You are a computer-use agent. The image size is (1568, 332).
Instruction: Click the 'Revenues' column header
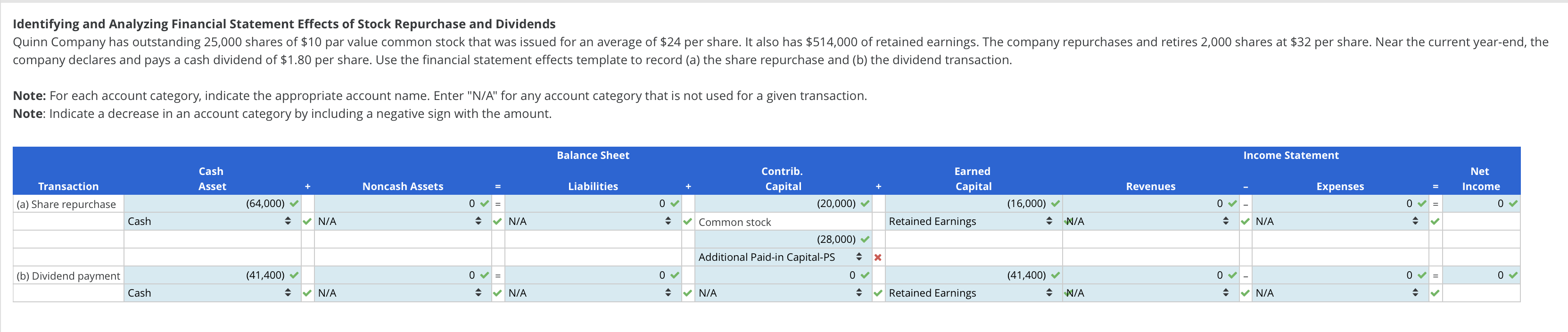1150,186
